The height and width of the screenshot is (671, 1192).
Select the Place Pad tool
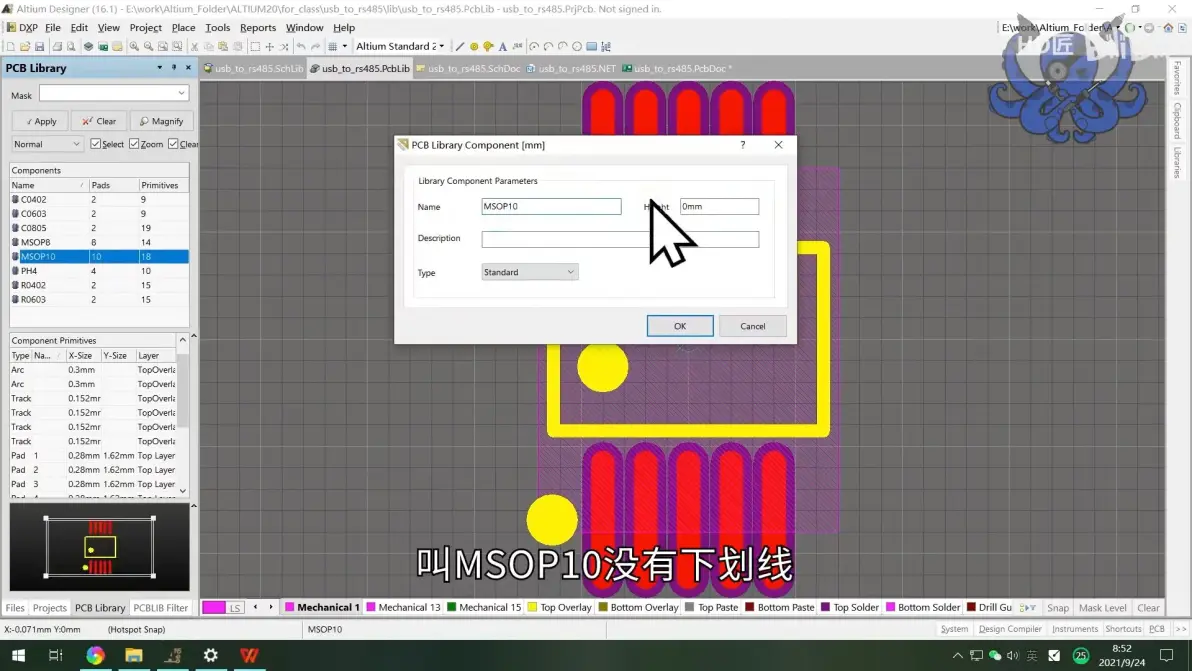[474, 46]
